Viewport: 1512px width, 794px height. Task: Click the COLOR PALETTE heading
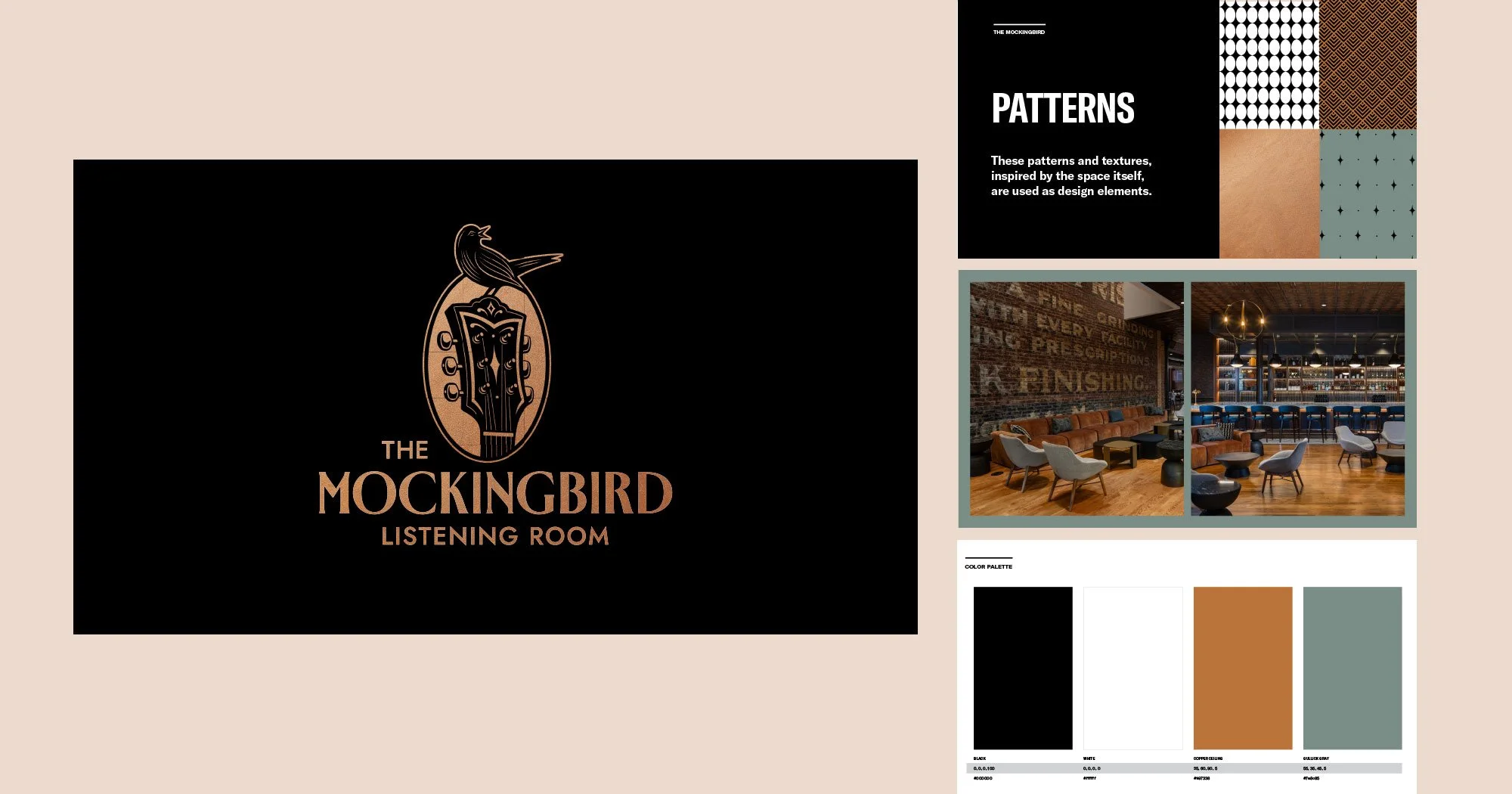point(988,566)
